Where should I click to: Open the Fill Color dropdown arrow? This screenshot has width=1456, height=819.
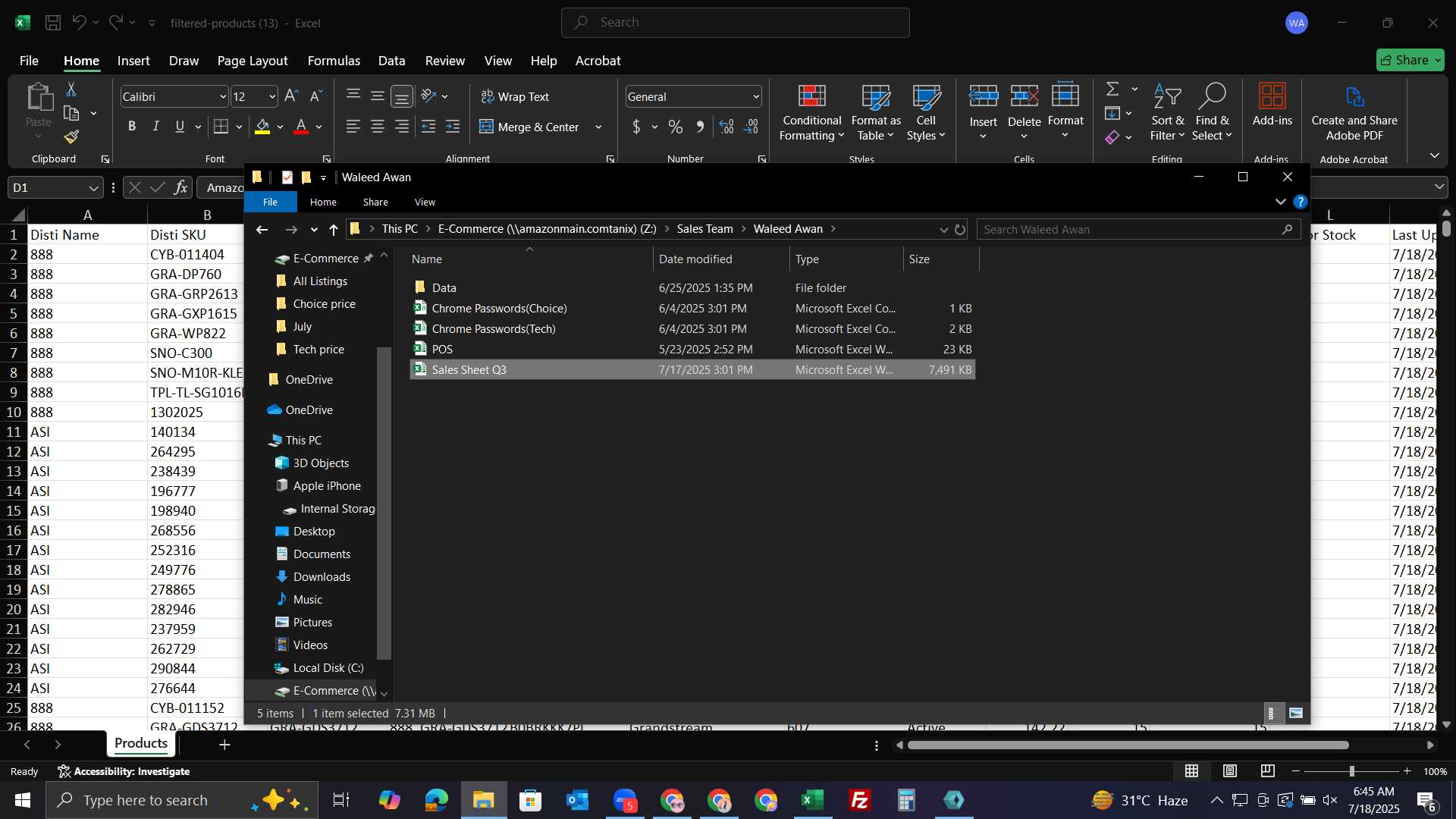click(x=280, y=127)
